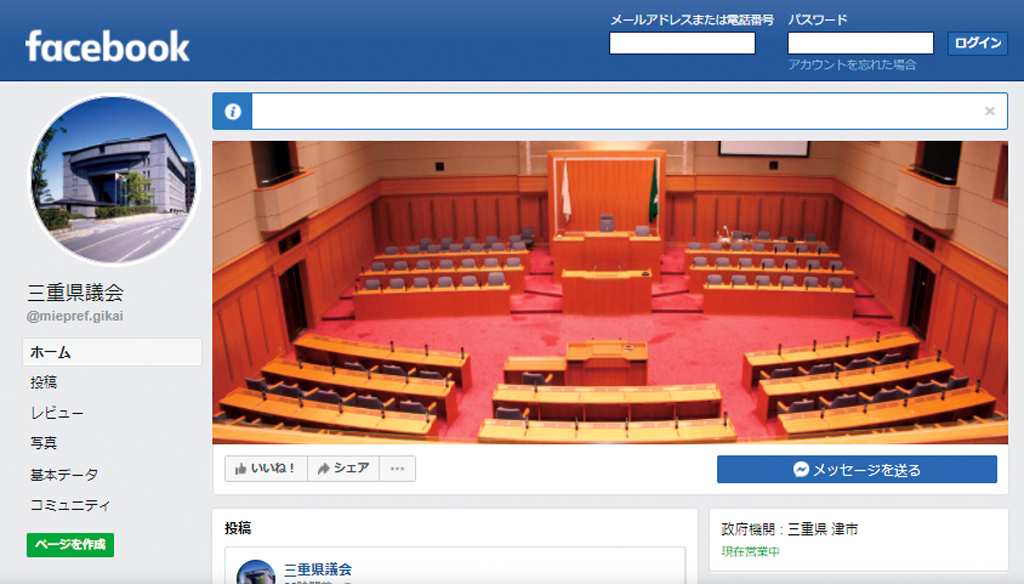Viewport: 1024px width, 584px height.
Task: Open the コミュニティ section
Action: [x=70, y=505]
